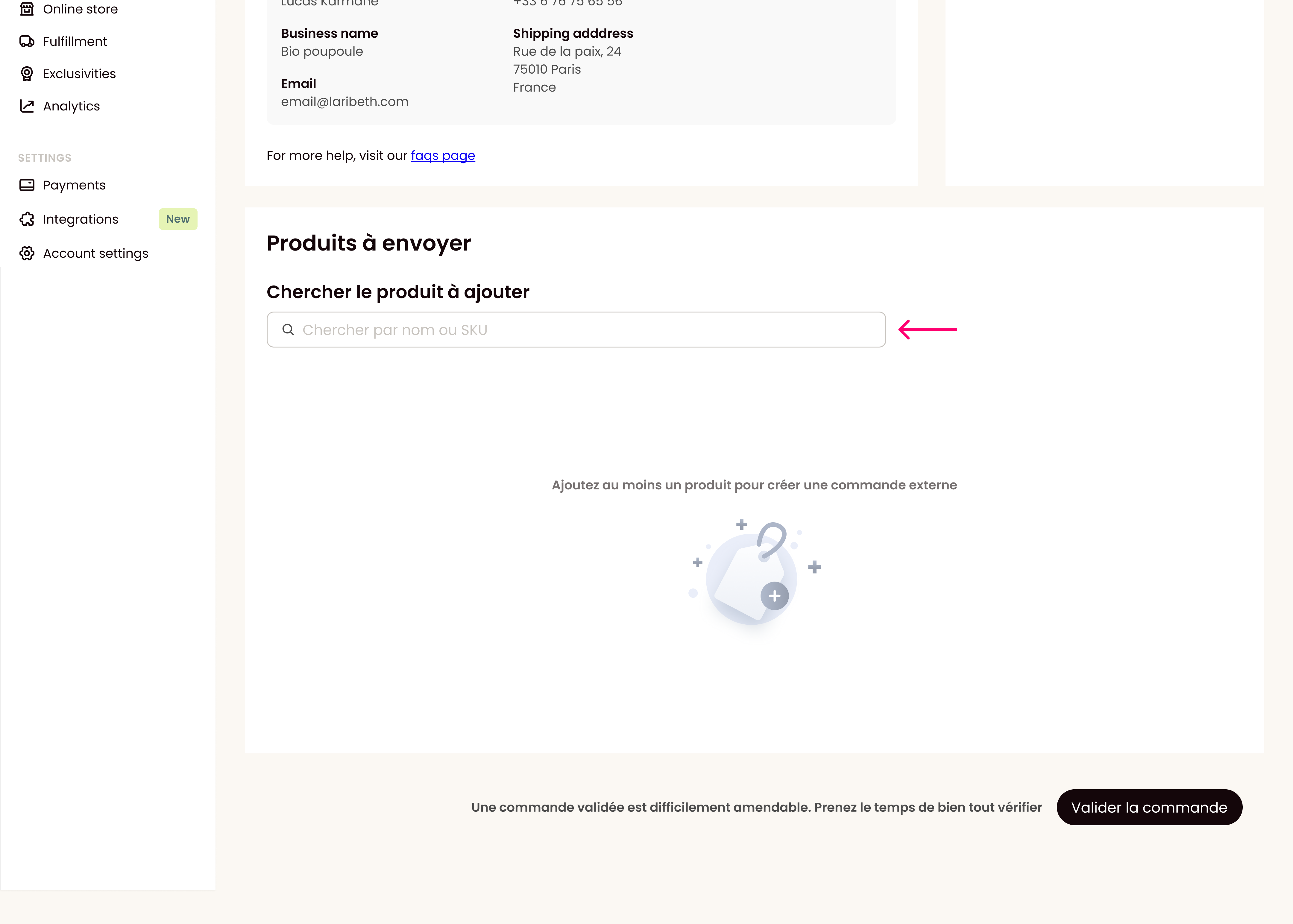
Task: Open Account settings page
Action: pyautogui.click(x=95, y=254)
